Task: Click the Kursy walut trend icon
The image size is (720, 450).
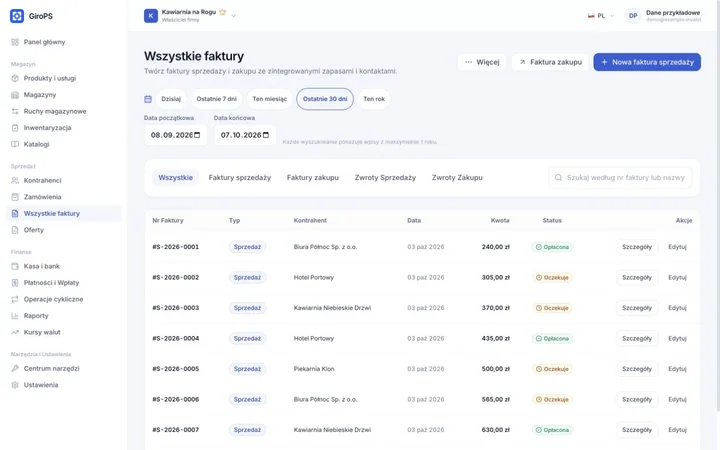Action: tap(15, 332)
